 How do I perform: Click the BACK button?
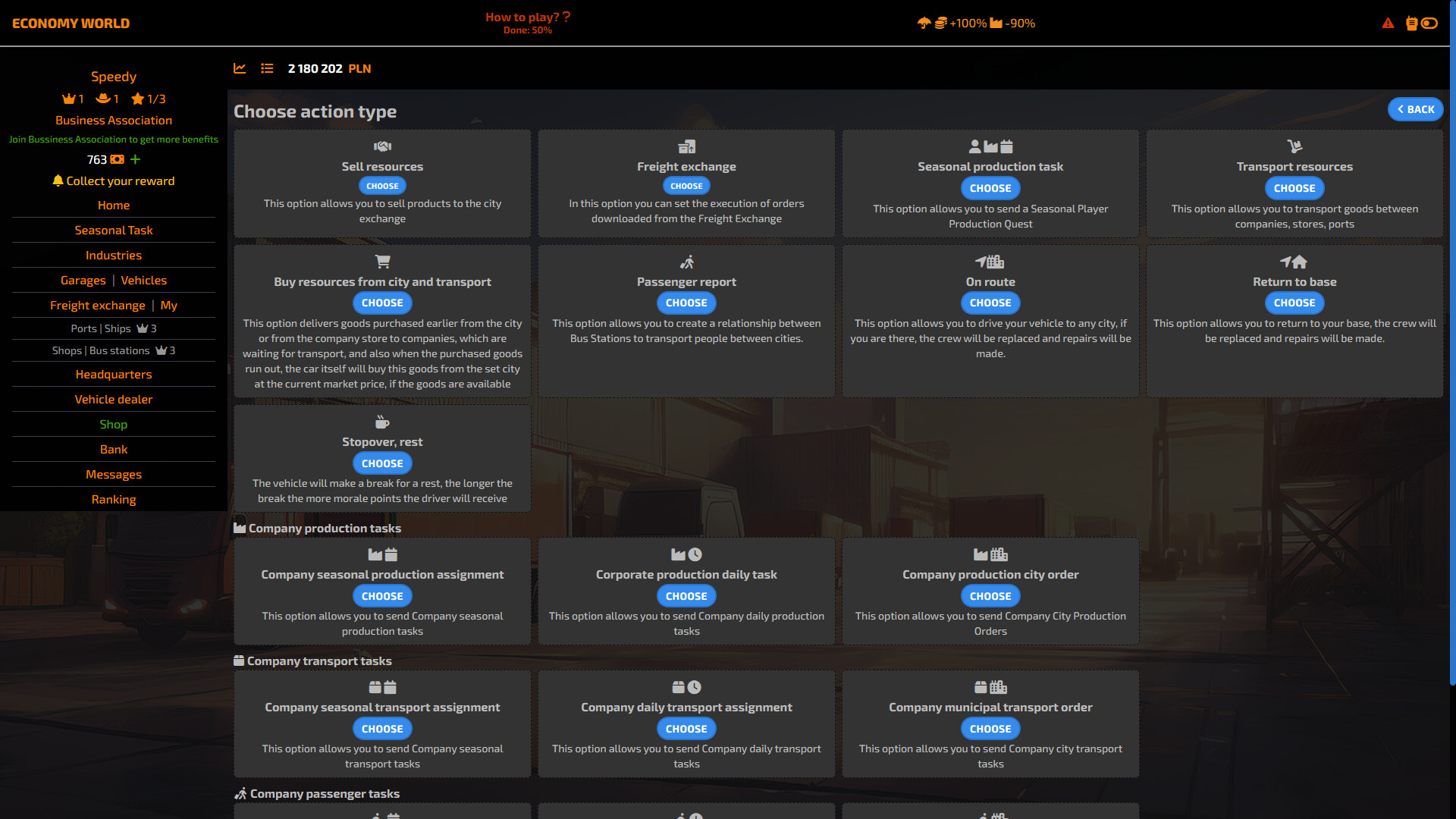[1415, 109]
